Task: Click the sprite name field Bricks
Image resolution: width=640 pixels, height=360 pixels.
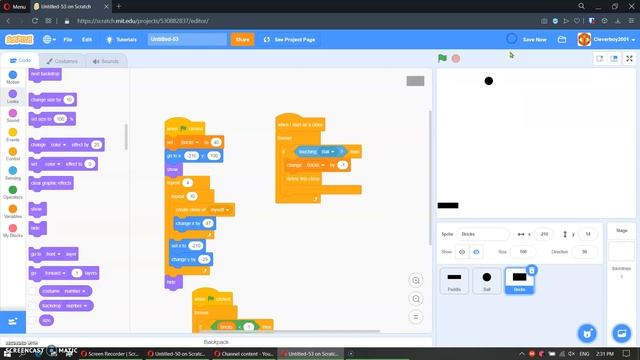Action: point(483,234)
